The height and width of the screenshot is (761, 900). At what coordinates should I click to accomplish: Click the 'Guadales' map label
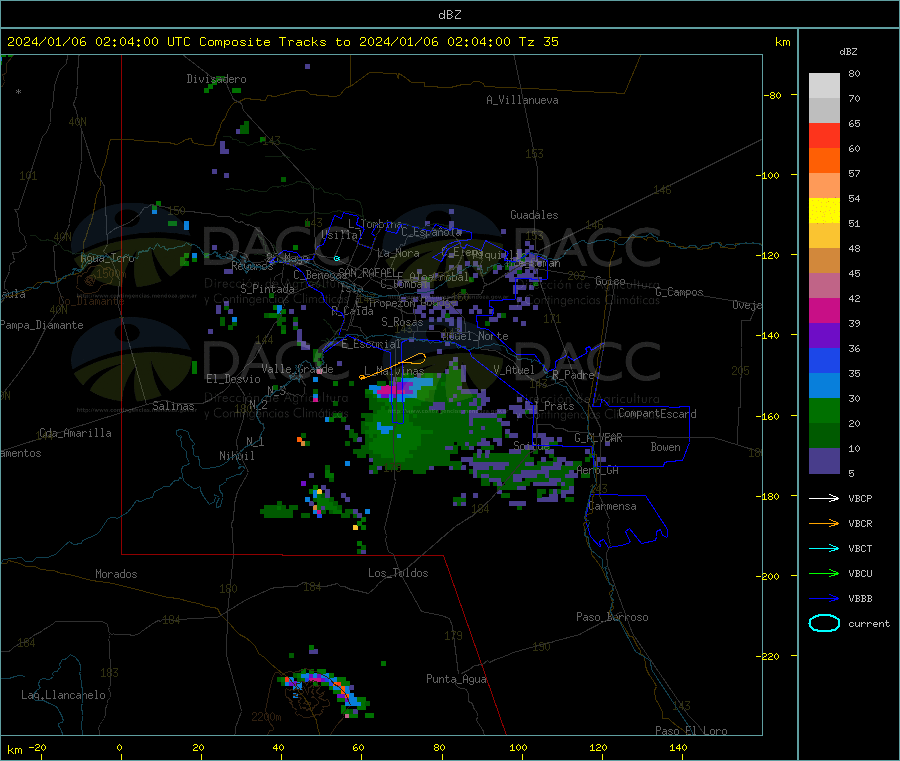pos(534,215)
